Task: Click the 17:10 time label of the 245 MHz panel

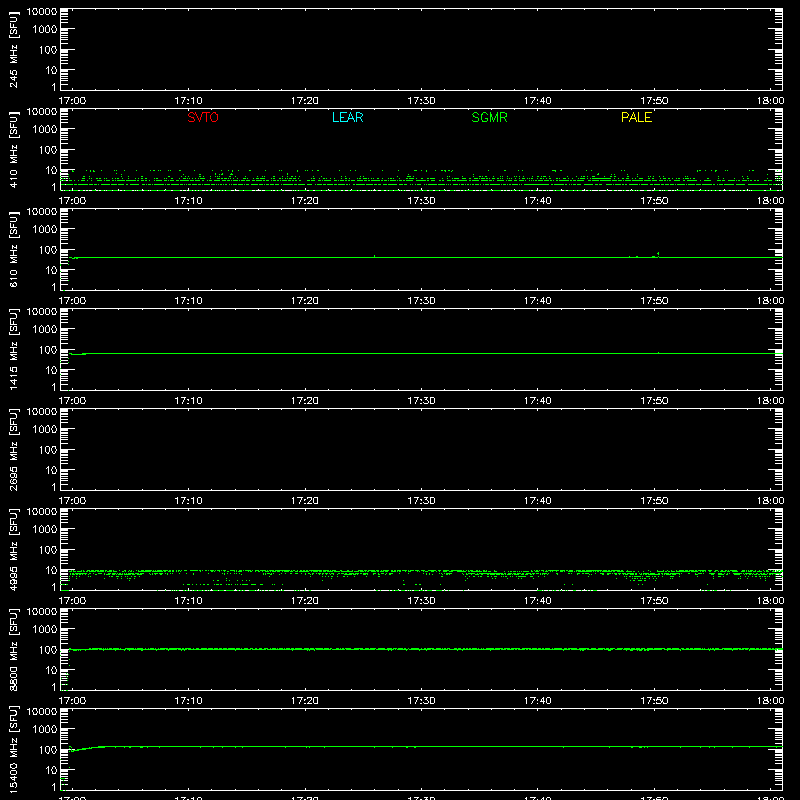Action: point(188,101)
